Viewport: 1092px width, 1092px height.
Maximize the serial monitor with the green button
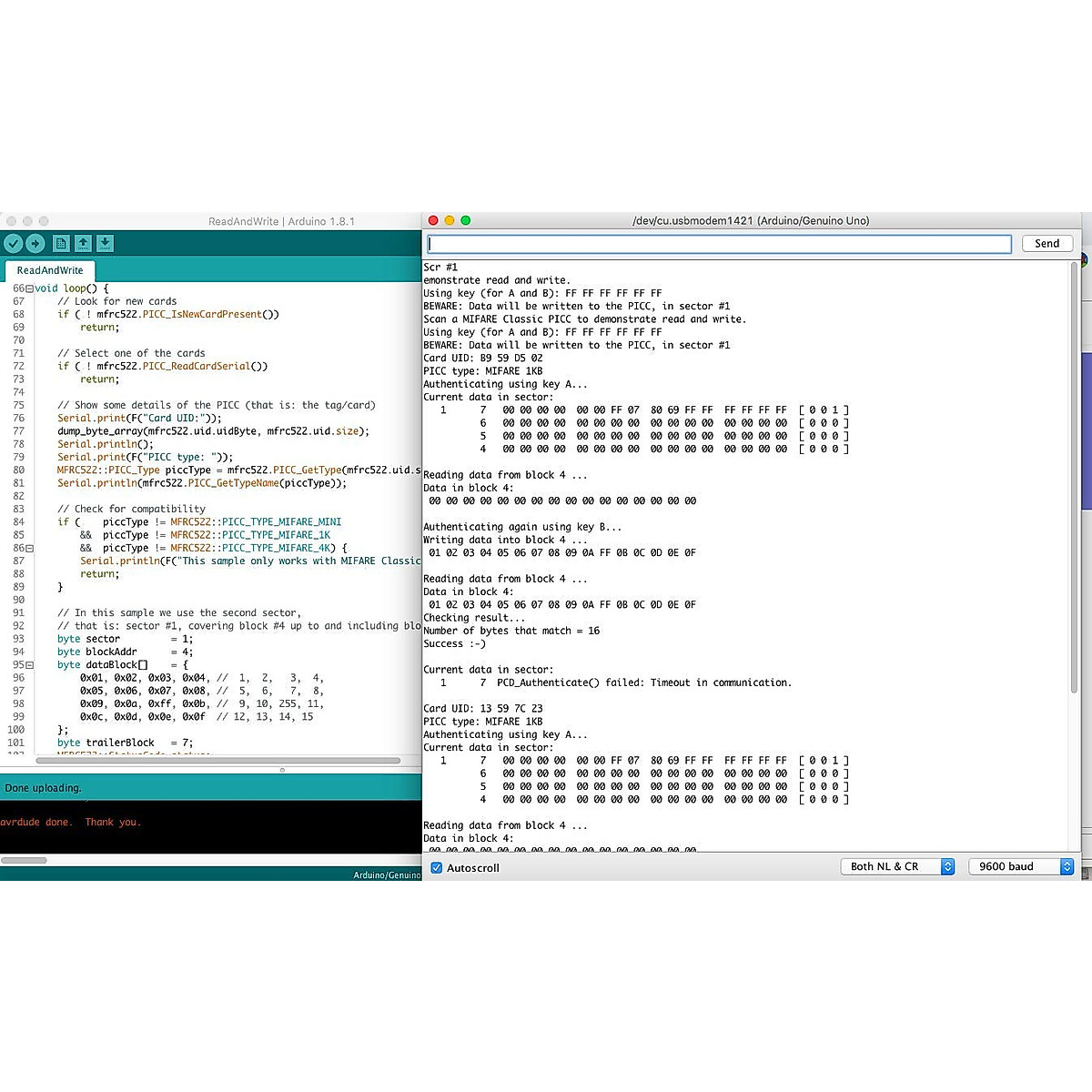pyautogui.click(x=466, y=221)
